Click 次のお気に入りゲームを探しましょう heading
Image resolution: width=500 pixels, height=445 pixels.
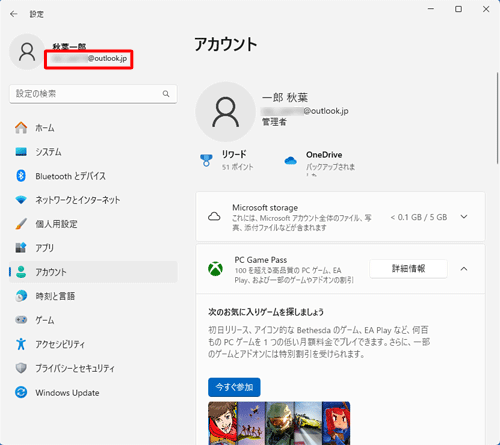click(x=266, y=312)
